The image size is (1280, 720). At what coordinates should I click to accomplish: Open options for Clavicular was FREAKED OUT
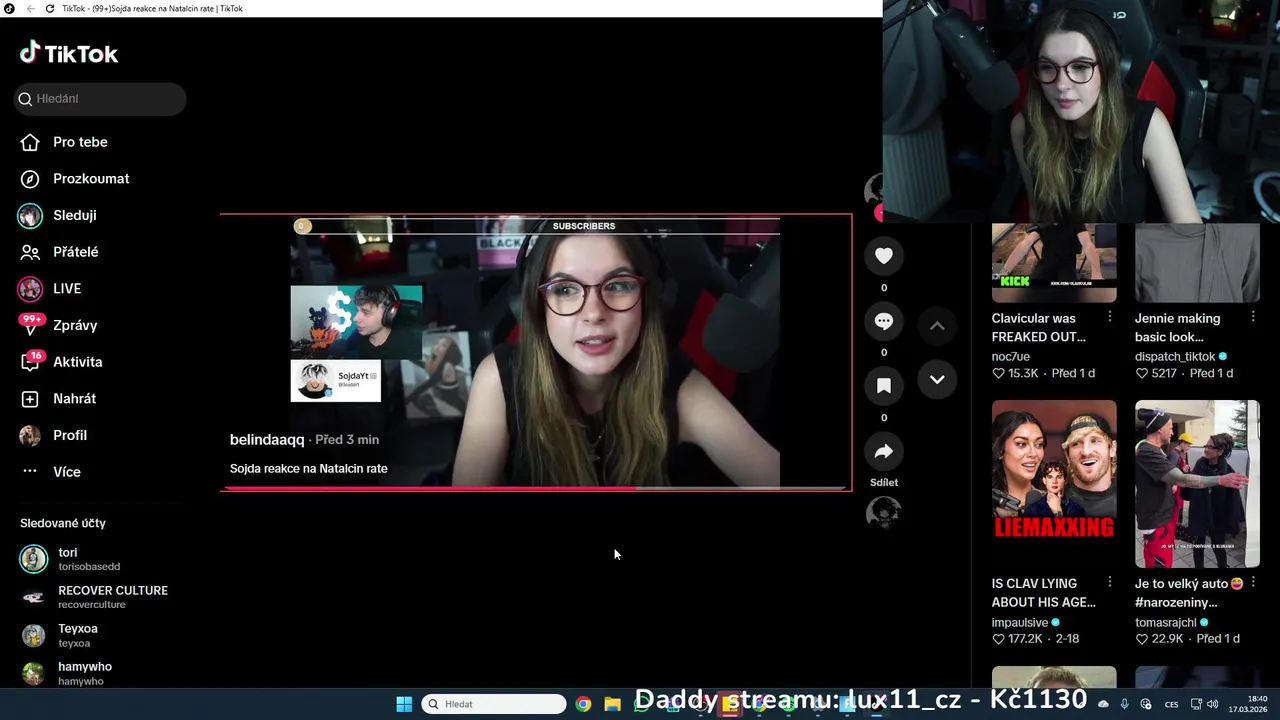pos(1109,317)
